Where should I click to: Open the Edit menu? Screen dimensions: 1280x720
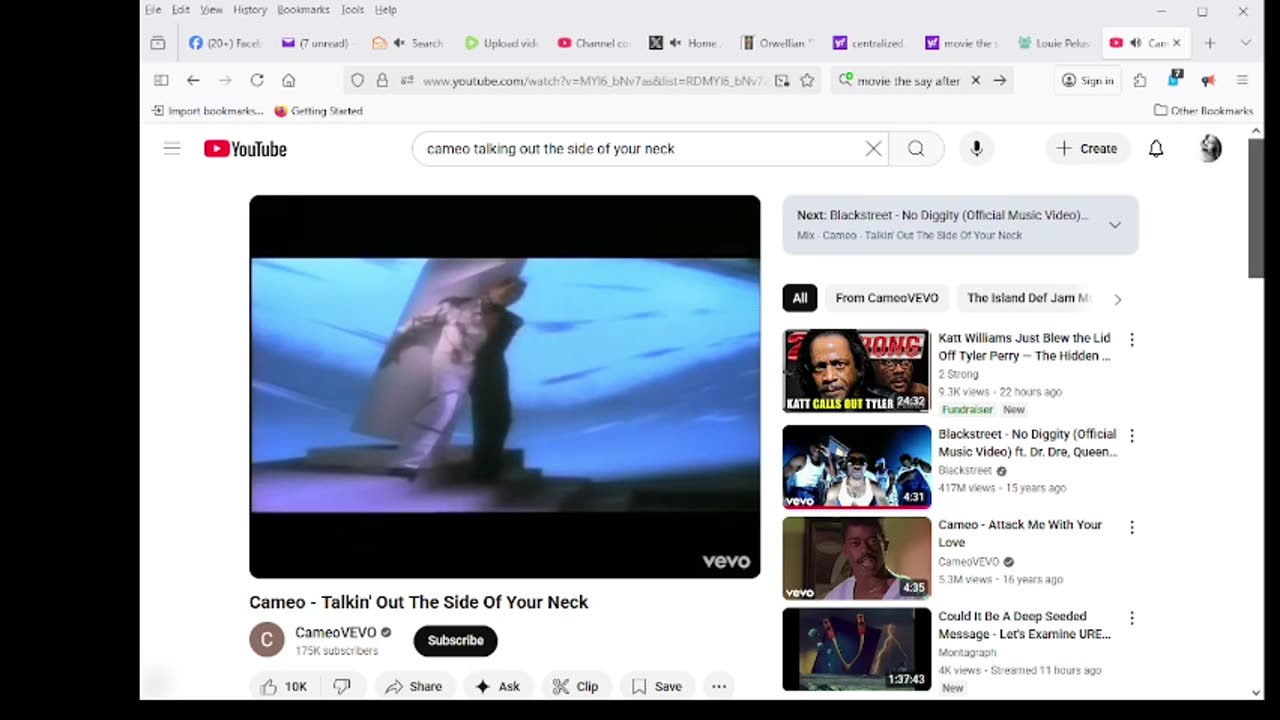coord(181,10)
